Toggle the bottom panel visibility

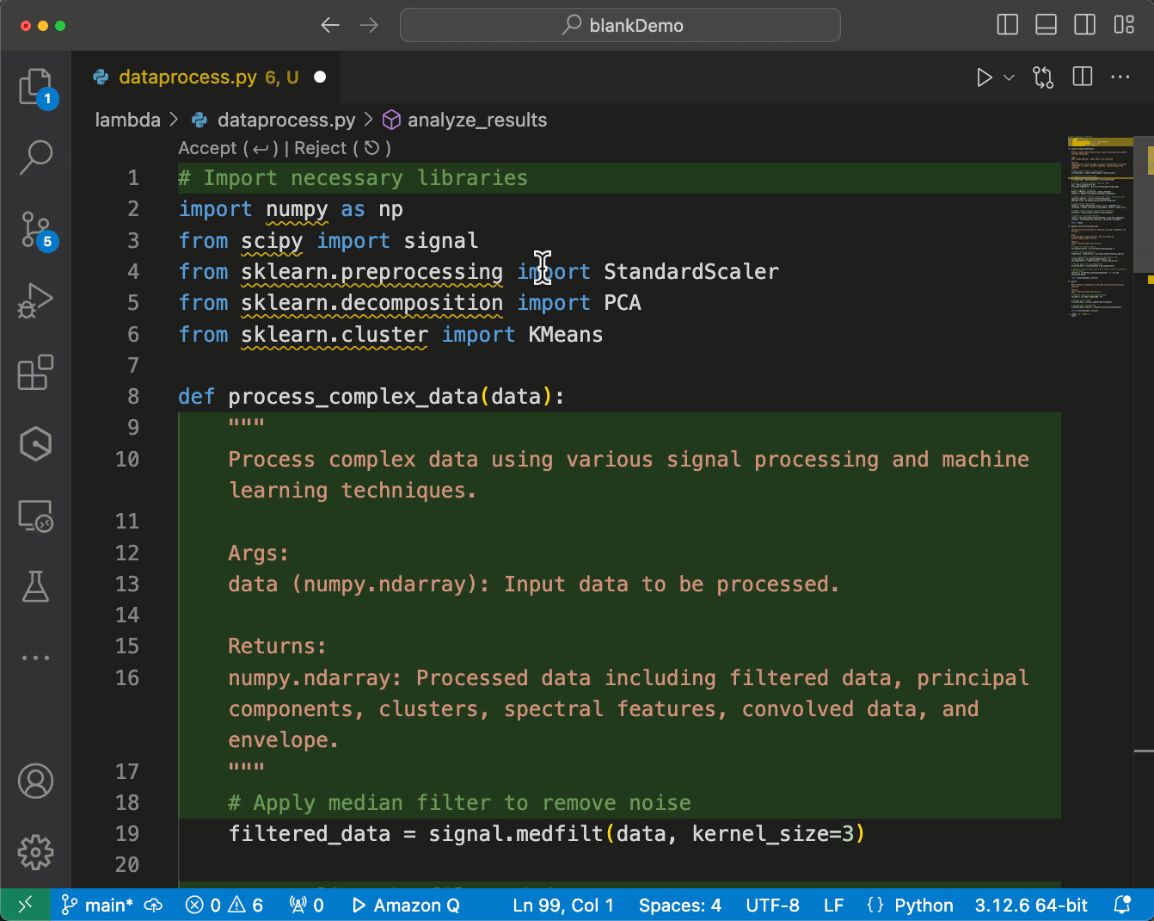pyautogui.click(x=1046, y=25)
